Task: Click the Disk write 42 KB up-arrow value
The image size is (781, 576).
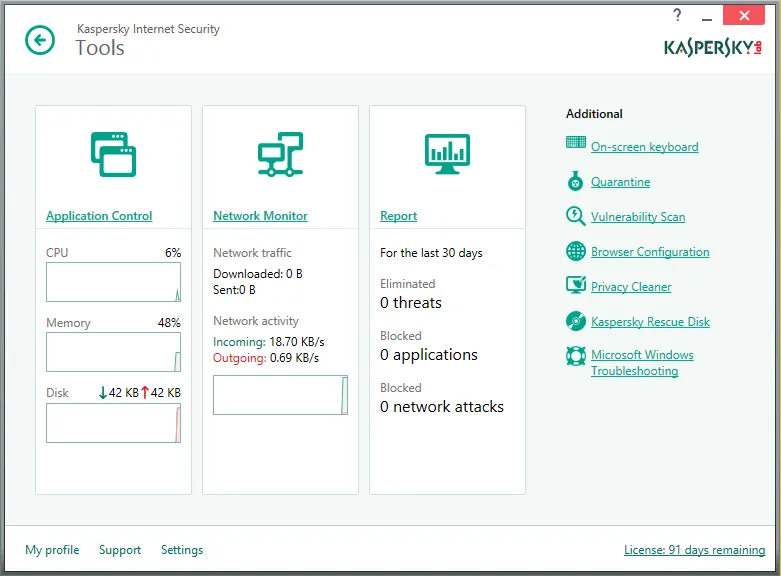Action: [x=160, y=393]
